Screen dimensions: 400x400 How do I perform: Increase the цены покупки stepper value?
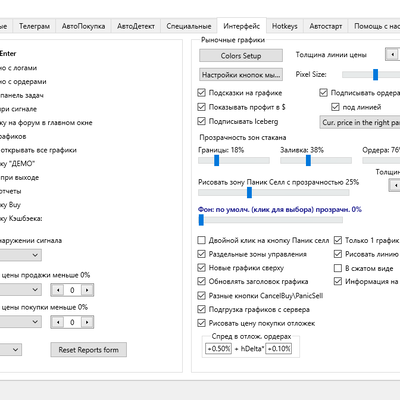[x=87, y=322]
